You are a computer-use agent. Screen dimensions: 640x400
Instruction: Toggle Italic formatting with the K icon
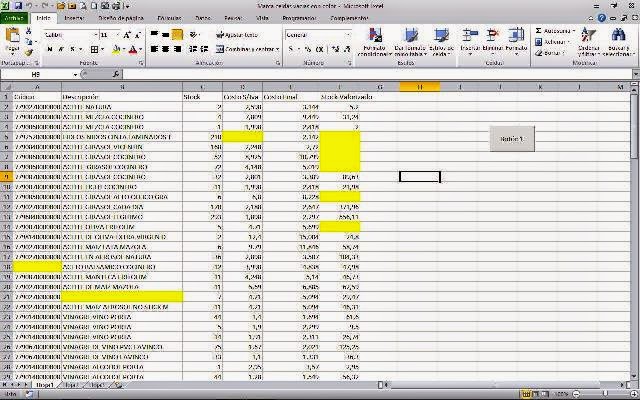click(x=59, y=48)
